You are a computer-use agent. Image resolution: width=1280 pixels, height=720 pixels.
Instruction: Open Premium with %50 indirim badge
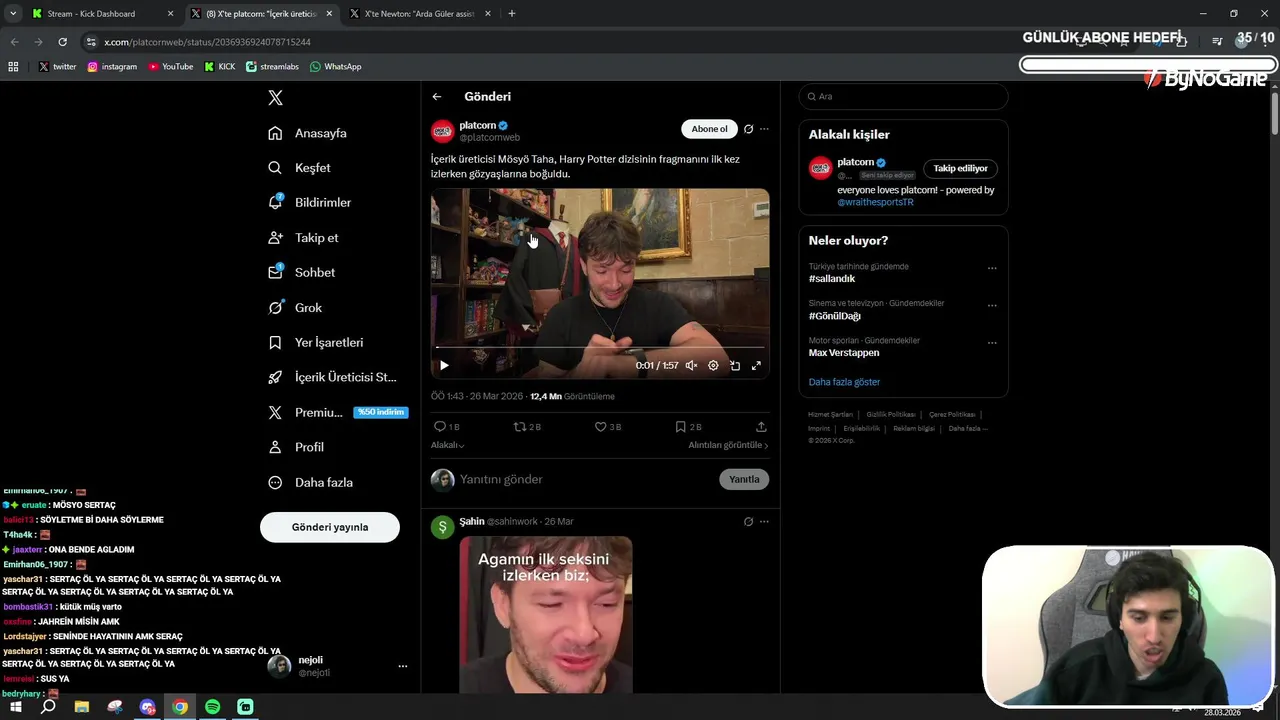[x=338, y=412]
